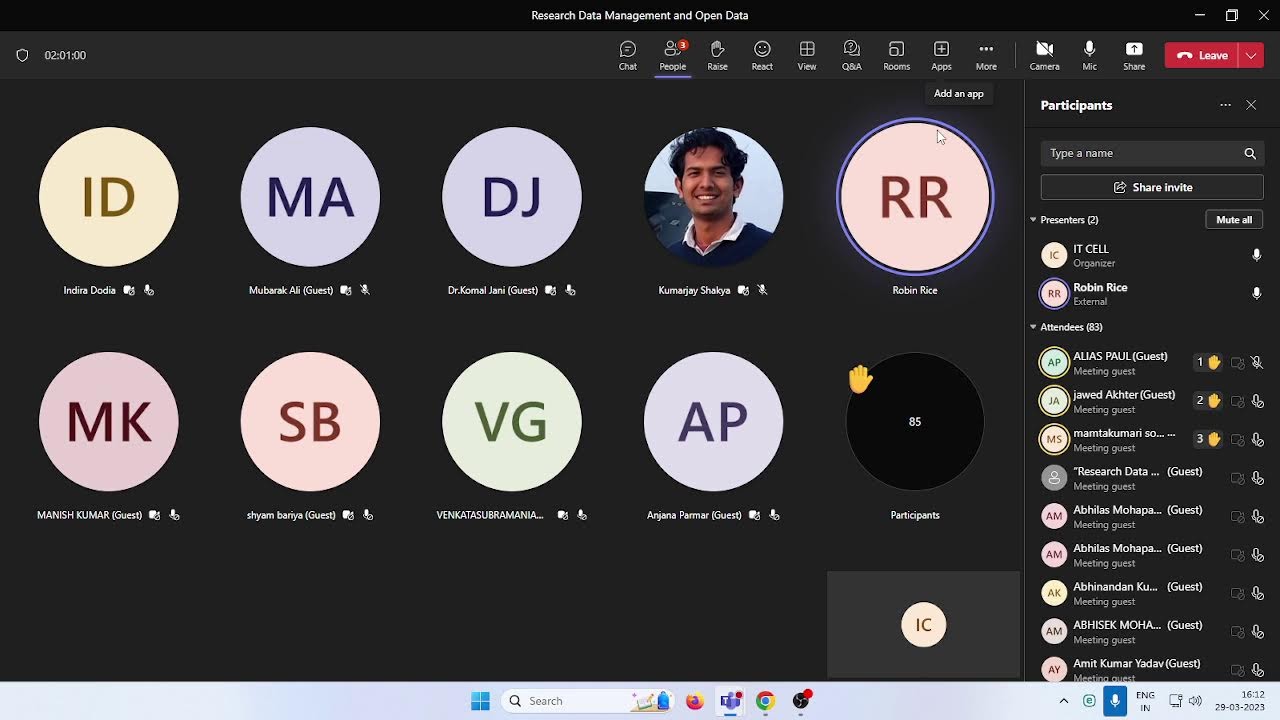This screenshot has width=1280, height=720.
Task: Toggle the Camera on
Action: tap(1044, 55)
